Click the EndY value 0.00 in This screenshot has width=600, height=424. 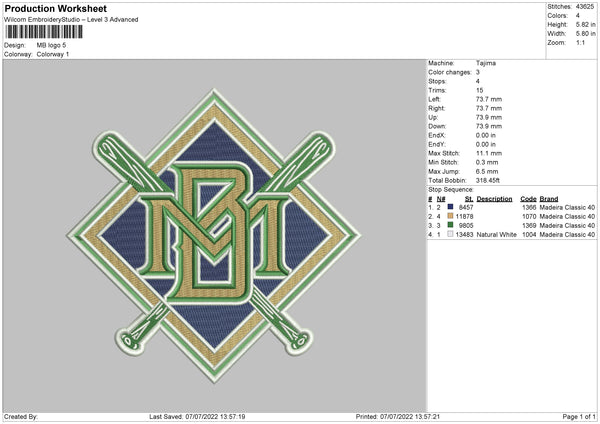tap(486, 145)
